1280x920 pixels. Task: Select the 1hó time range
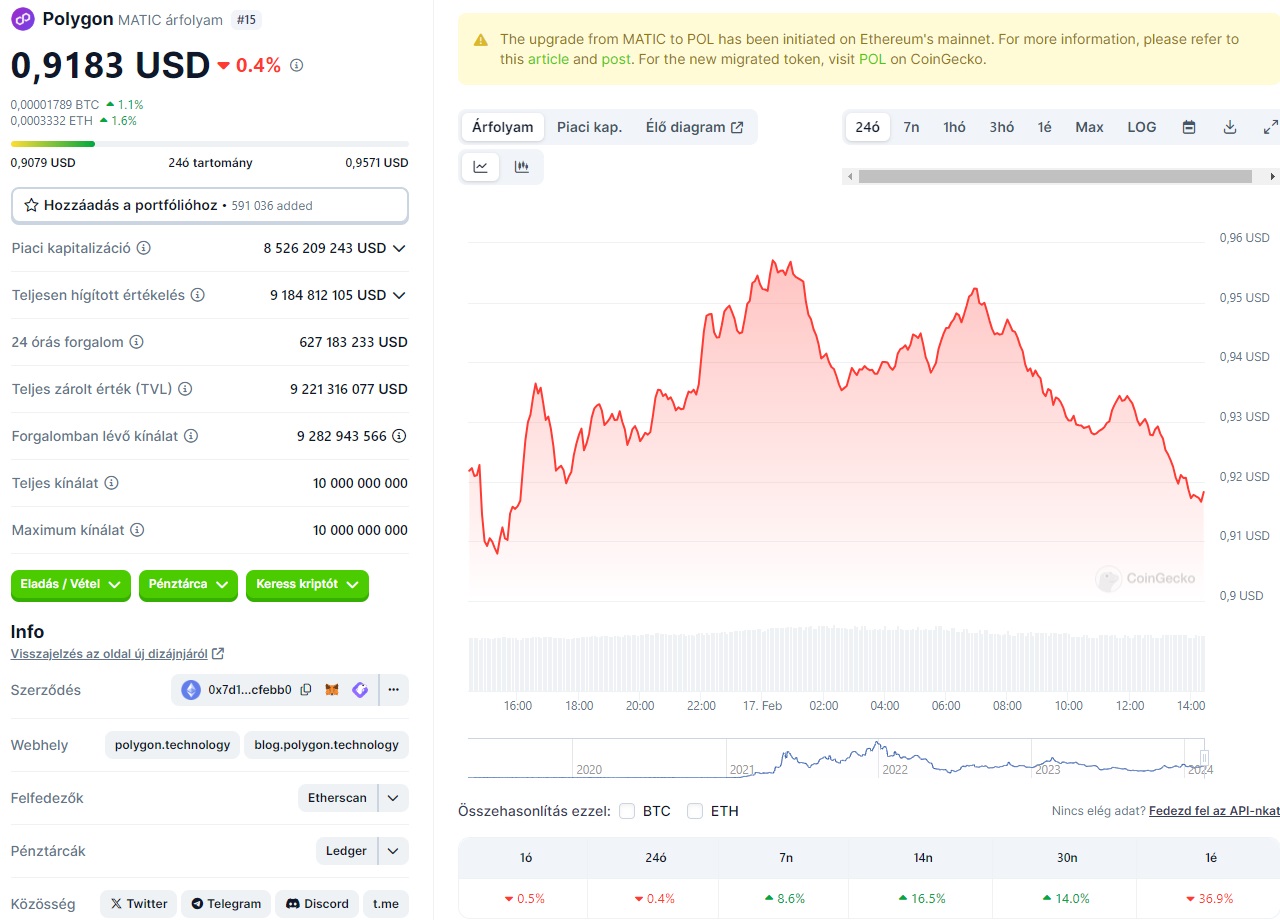pyautogui.click(x=954, y=127)
